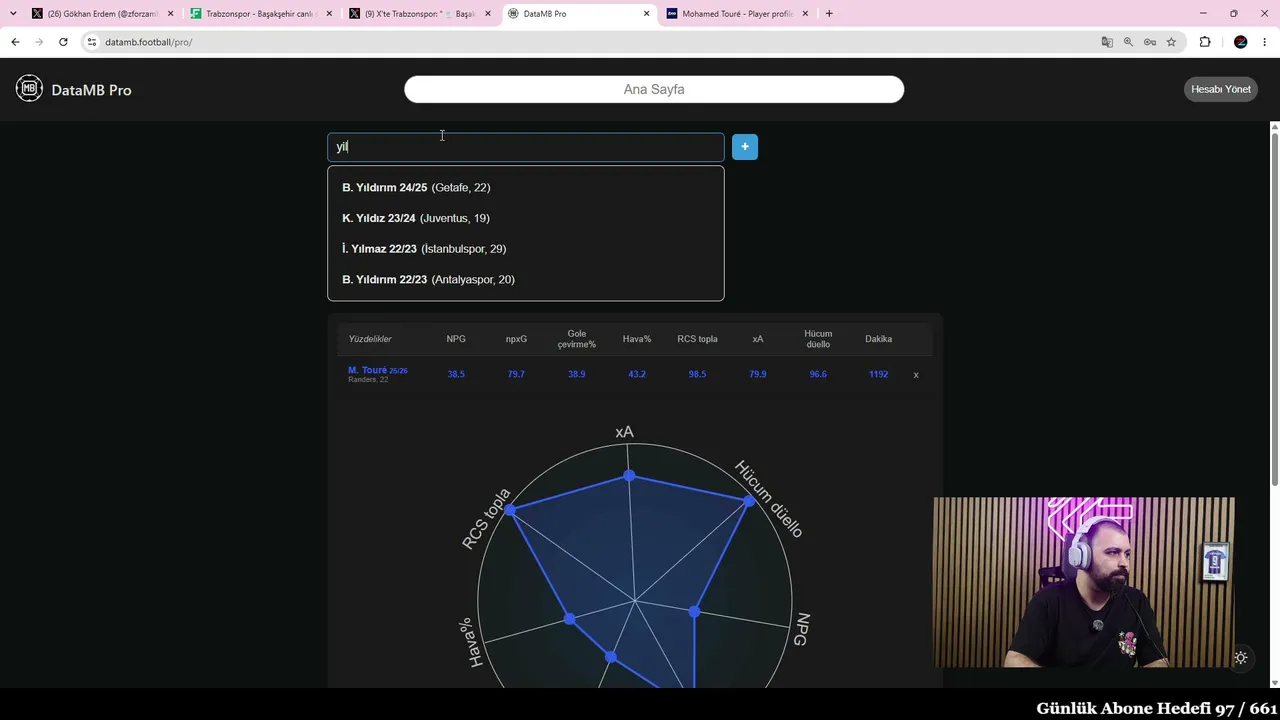The image size is (1280, 720).
Task: Click NPG value 38.5
Action: pyautogui.click(x=456, y=374)
